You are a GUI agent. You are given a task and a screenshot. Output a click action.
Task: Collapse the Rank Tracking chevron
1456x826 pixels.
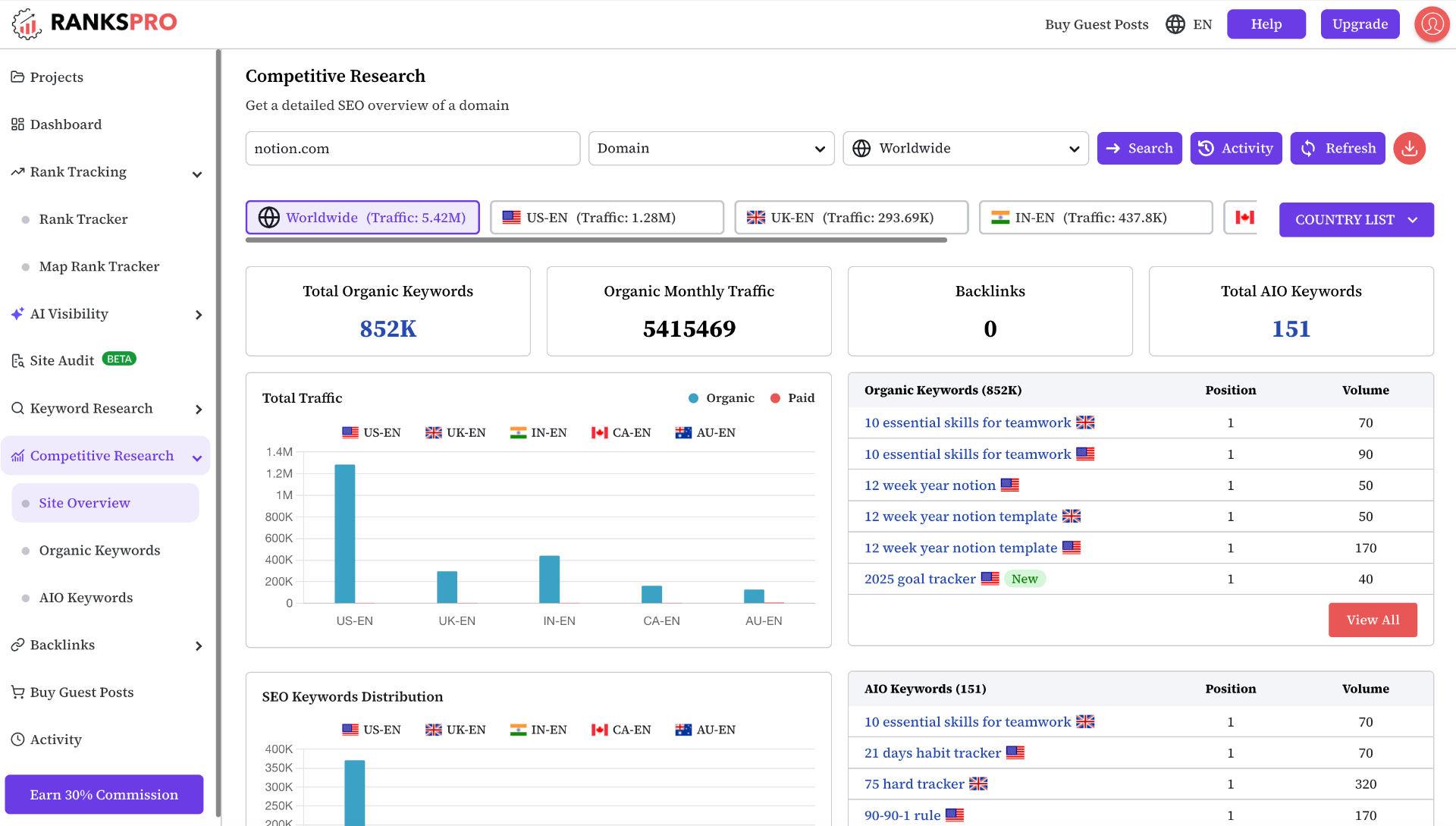pos(197,174)
